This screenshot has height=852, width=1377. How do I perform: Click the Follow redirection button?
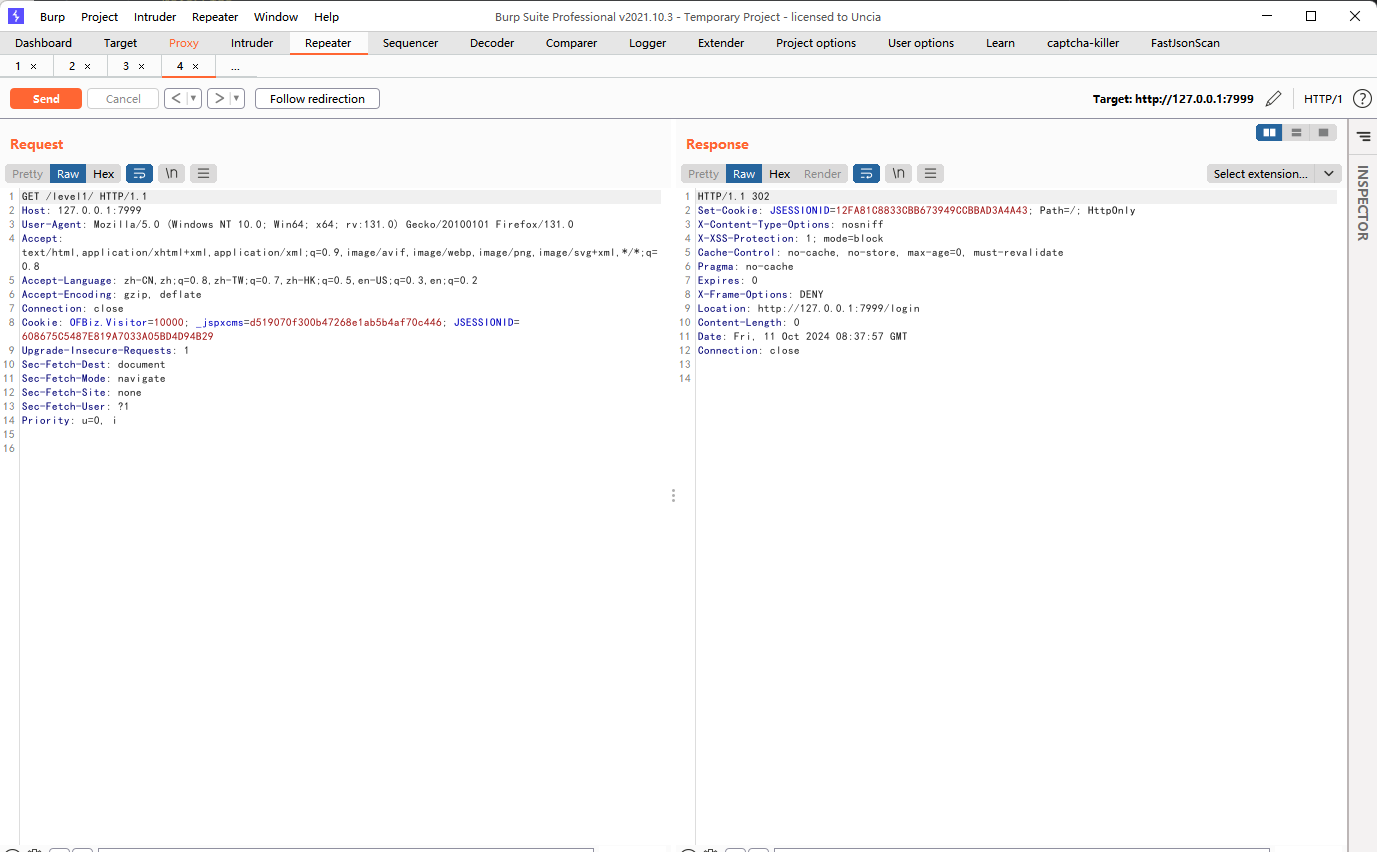(x=317, y=99)
